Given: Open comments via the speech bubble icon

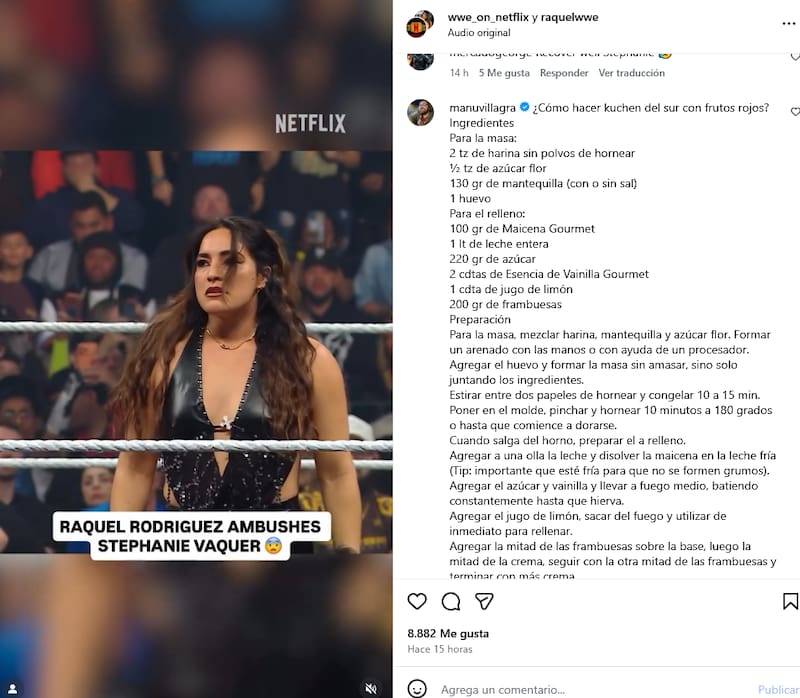Looking at the screenshot, I should [451, 602].
